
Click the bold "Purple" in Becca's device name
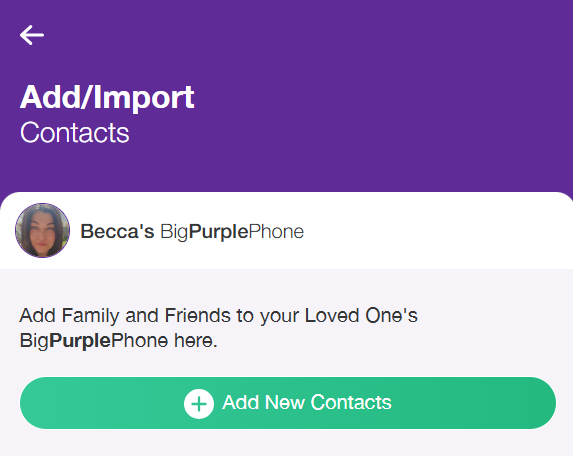click(219, 232)
